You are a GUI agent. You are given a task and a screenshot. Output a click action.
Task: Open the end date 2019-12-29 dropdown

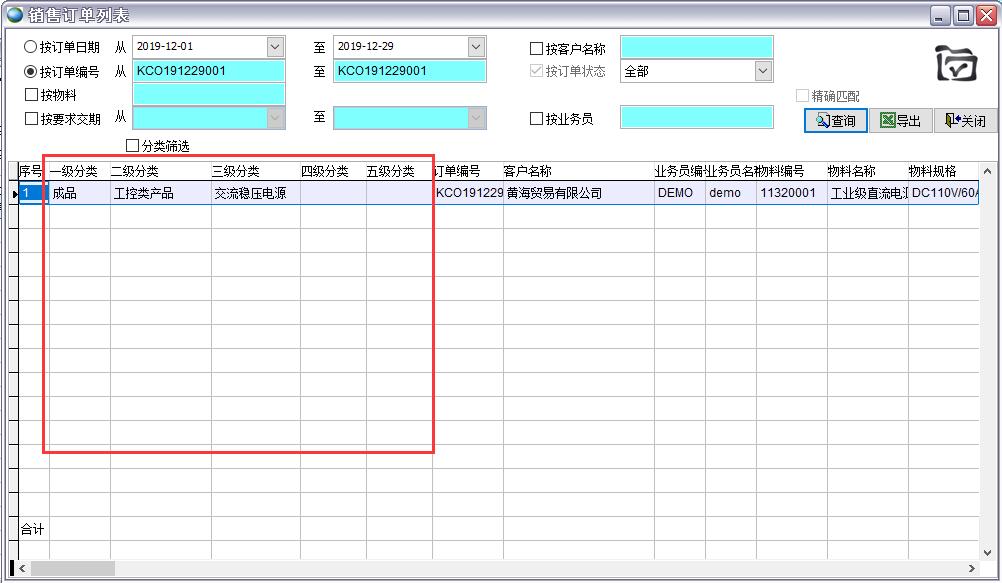[476, 47]
